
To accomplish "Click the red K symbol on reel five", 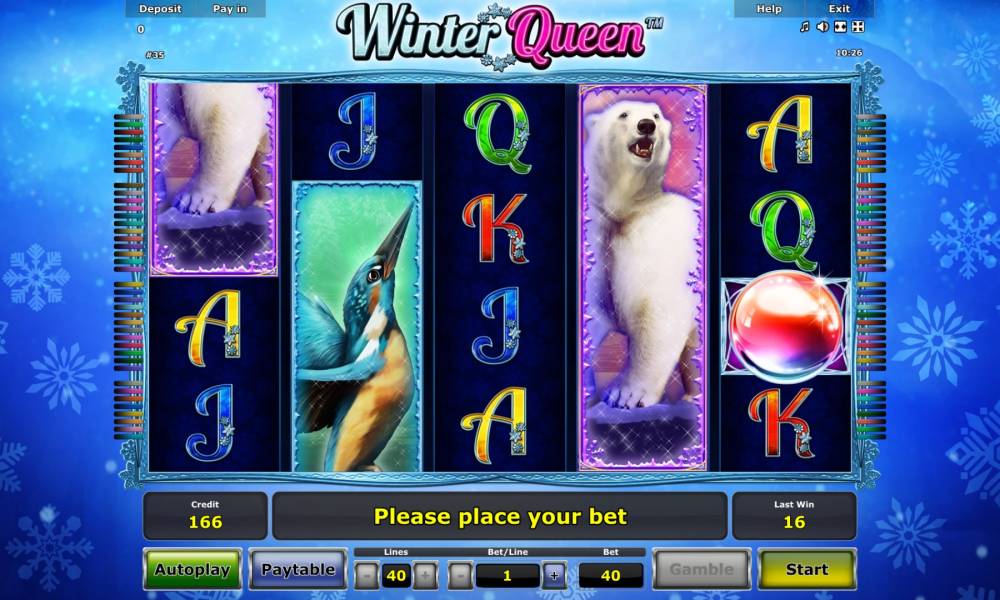I will point(782,422).
